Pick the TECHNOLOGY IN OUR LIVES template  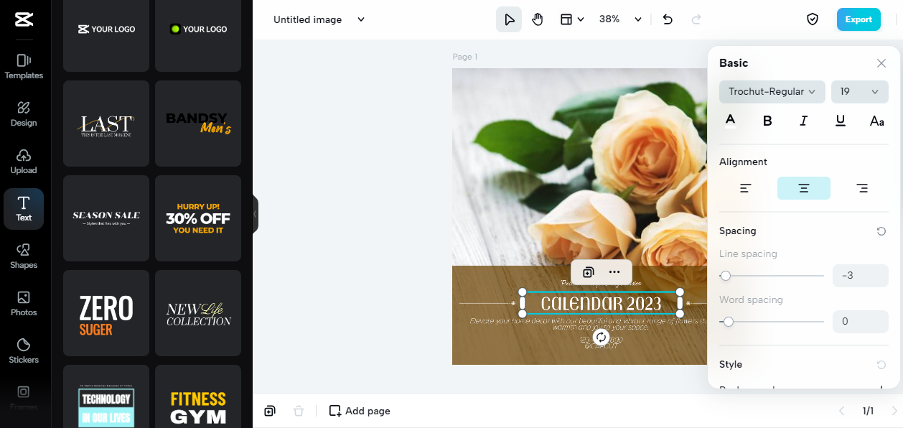(x=106, y=396)
